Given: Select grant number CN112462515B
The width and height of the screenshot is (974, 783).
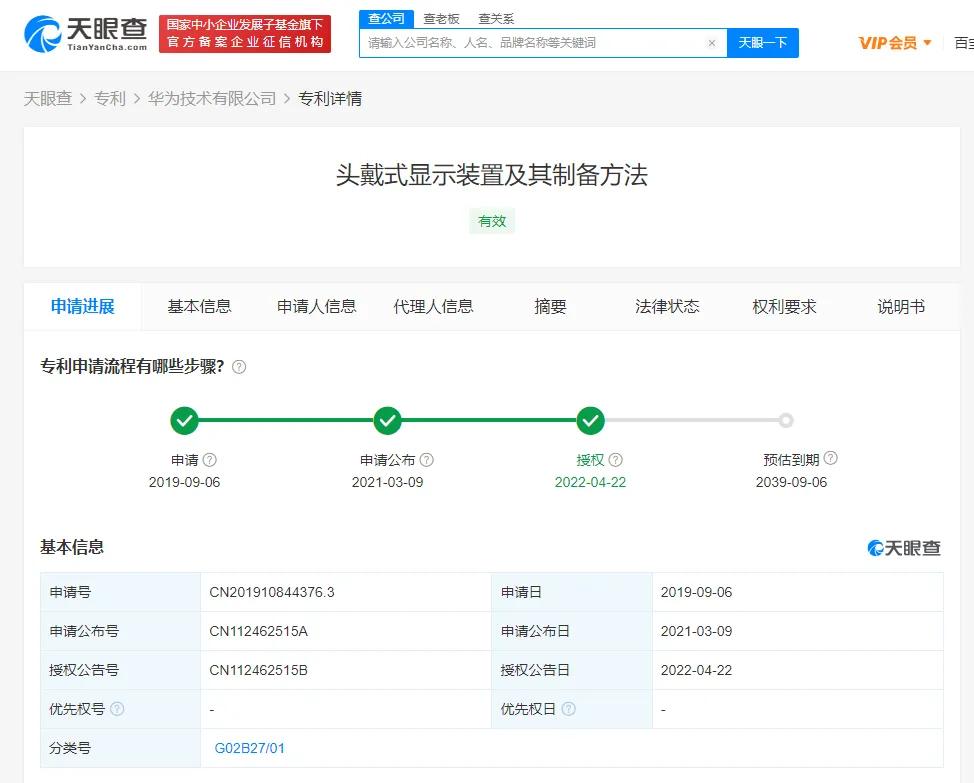Looking at the screenshot, I should [x=258, y=670].
